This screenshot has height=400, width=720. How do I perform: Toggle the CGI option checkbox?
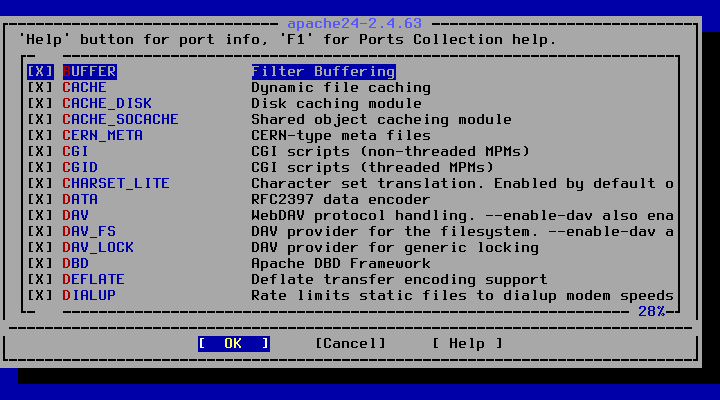[40, 152]
